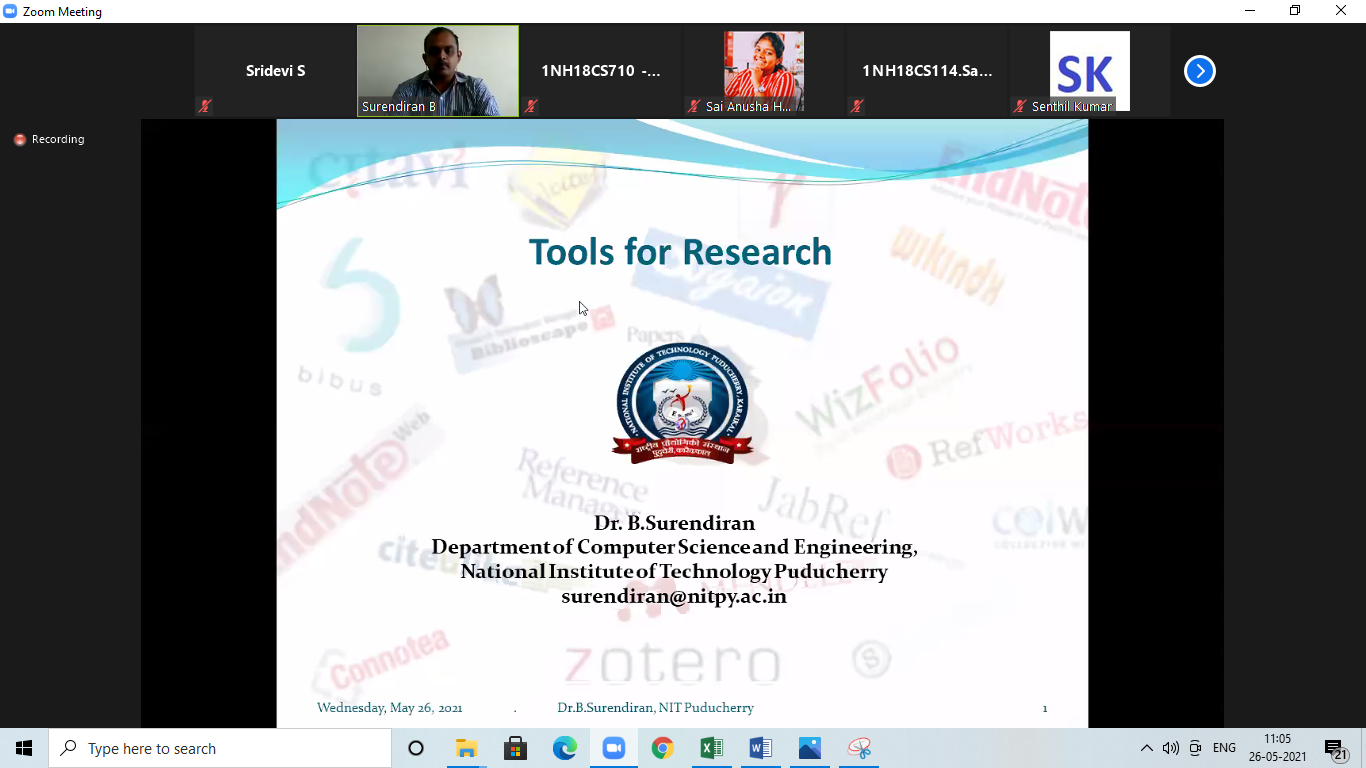This screenshot has width=1366, height=768.
Task: Select the 1NH18CS114.Sa participant tile
Action: 927,71
